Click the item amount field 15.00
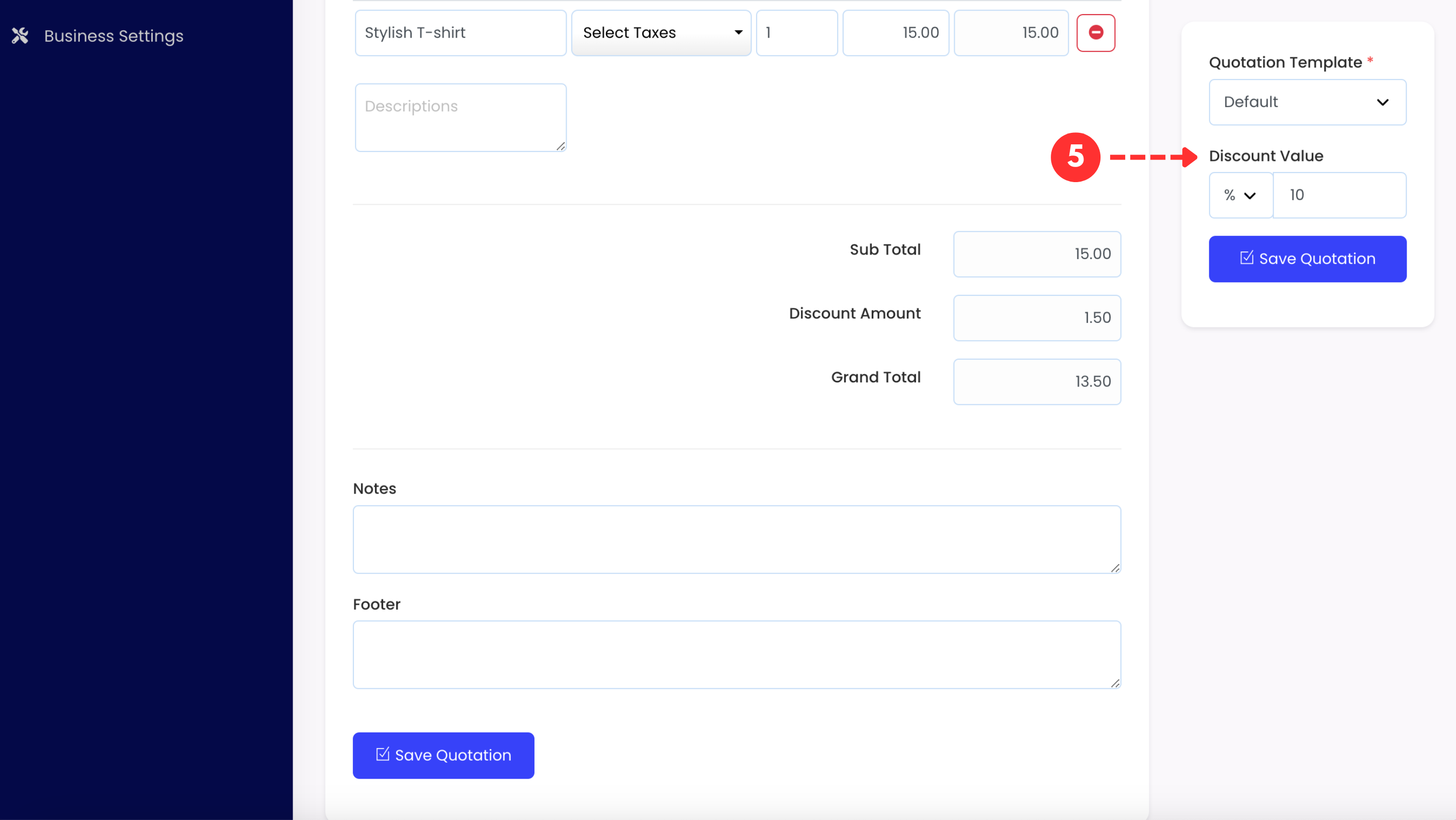Image resolution: width=1456 pixels, height=820 pixels. (1011, 33)
